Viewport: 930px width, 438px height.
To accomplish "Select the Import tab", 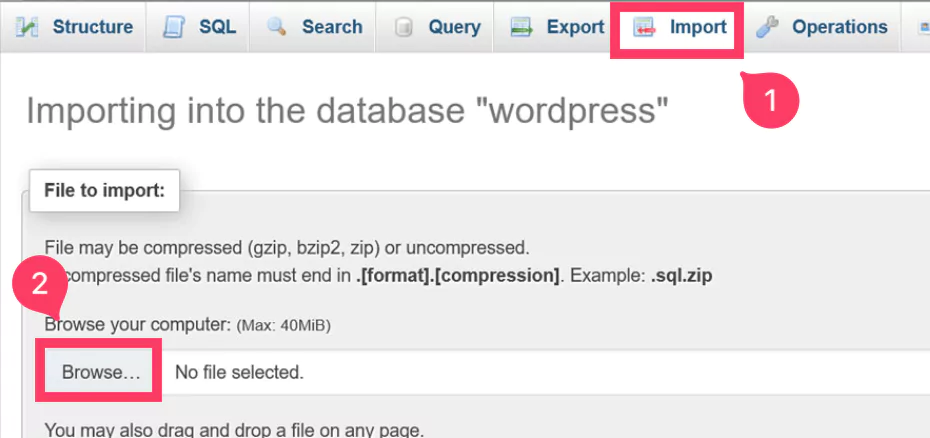I will [x=677, y=27].
